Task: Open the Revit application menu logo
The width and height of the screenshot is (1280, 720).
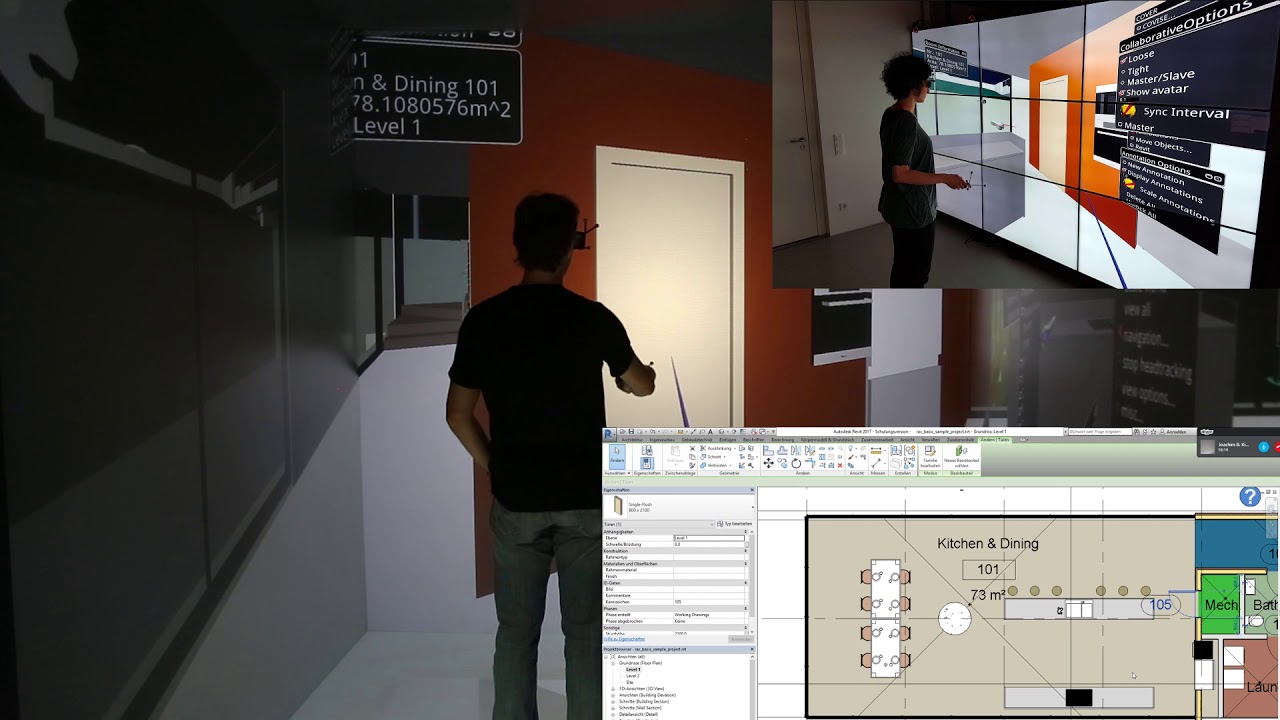Action: click(609, 433)
